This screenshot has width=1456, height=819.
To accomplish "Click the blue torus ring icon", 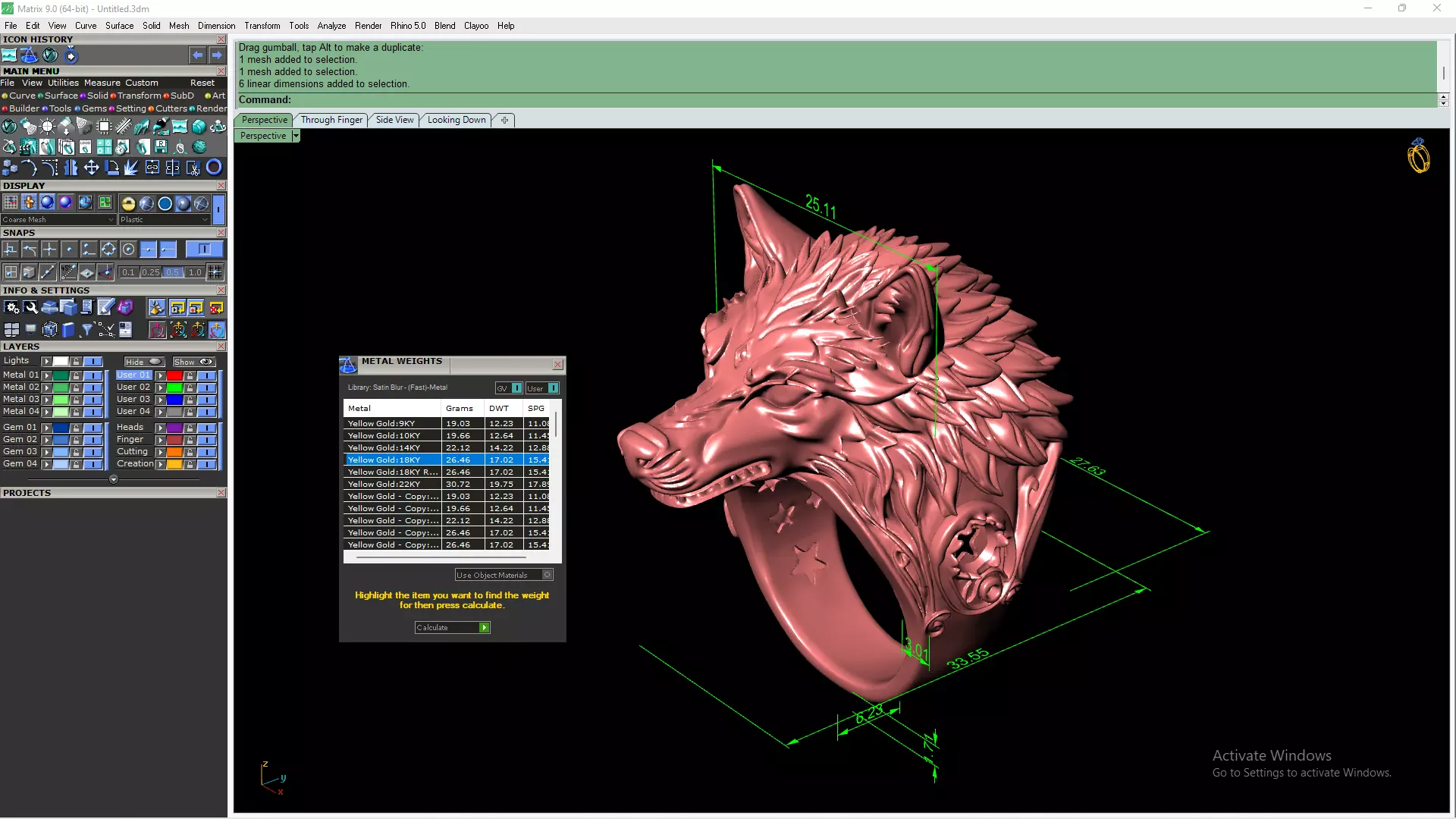I will [x=214, y=168].
